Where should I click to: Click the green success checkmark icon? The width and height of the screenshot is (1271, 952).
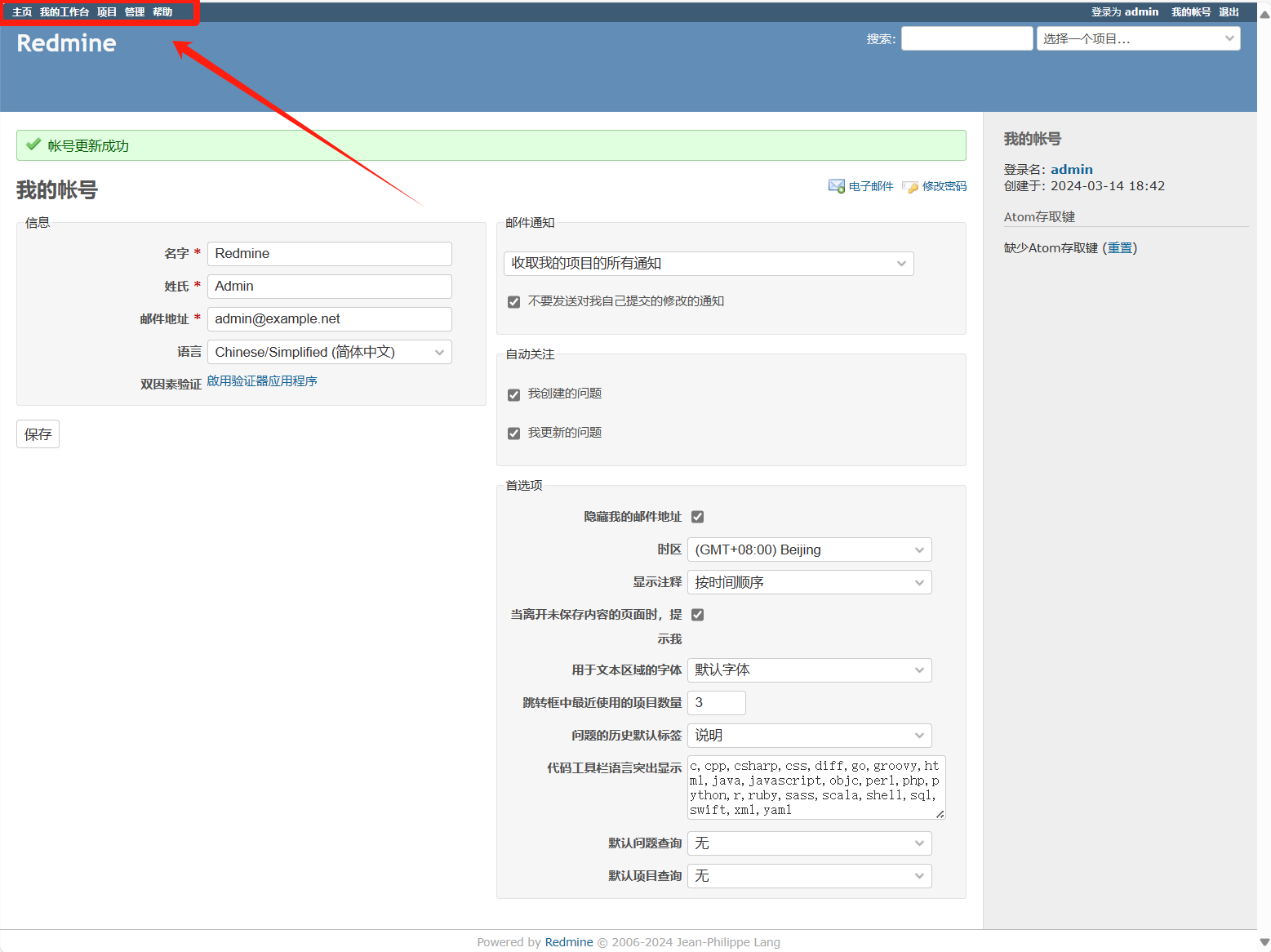pos(33,145)
